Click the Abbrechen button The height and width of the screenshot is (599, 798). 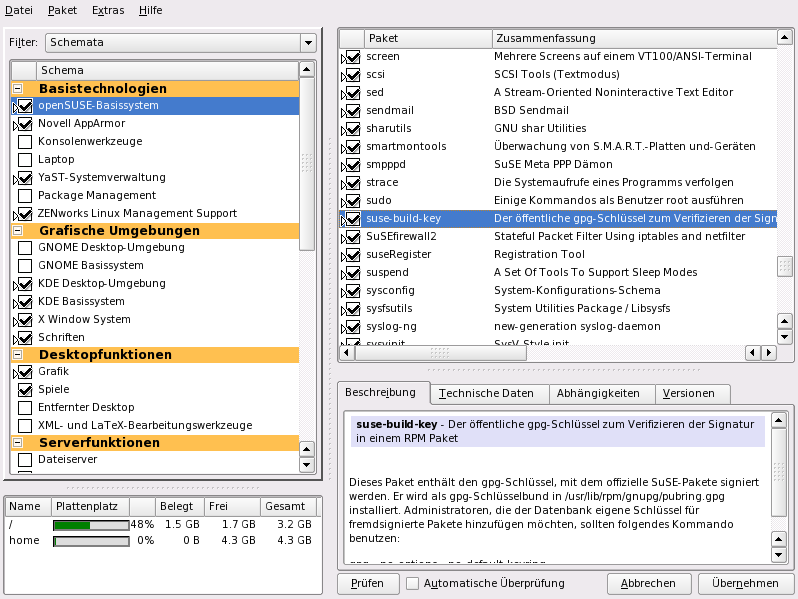647,583
